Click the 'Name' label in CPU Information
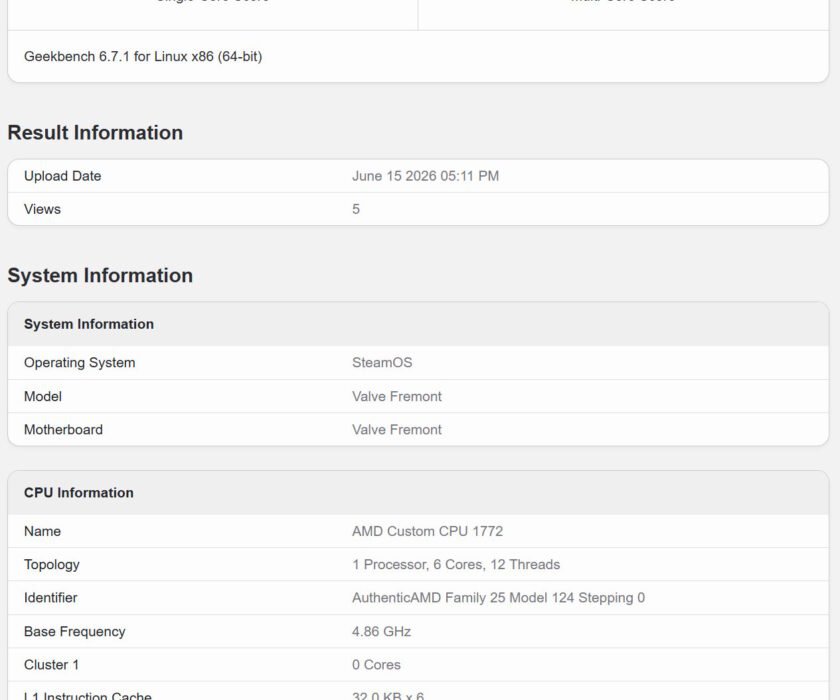The width and height of the screenshot is (840, 700). (x=42, y=531)
